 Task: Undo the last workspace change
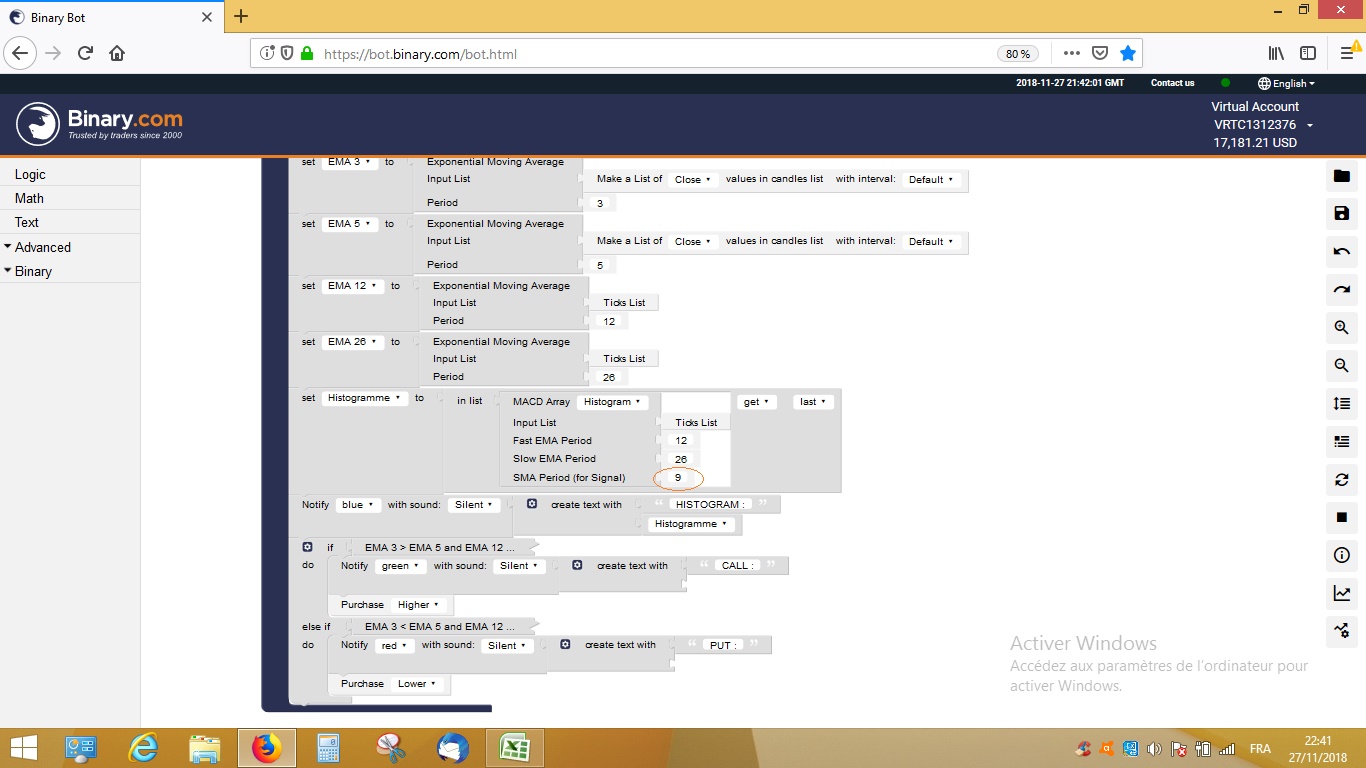tap(1341, 251)
